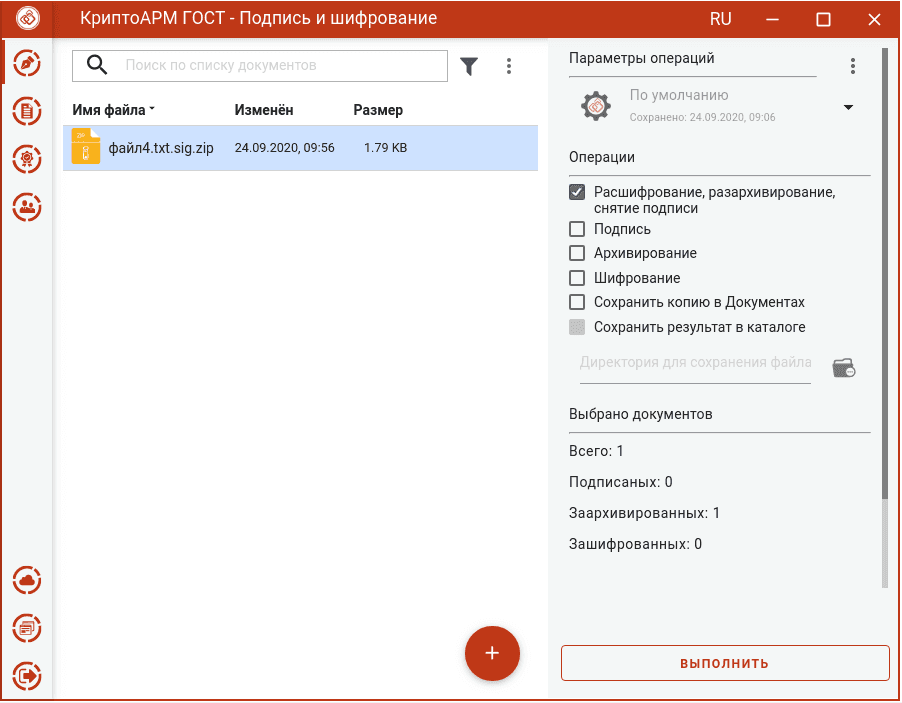
Task: Uncheck Расшифрование, разархивирование, снятие подписи
Action: click(x=577, y=192)
